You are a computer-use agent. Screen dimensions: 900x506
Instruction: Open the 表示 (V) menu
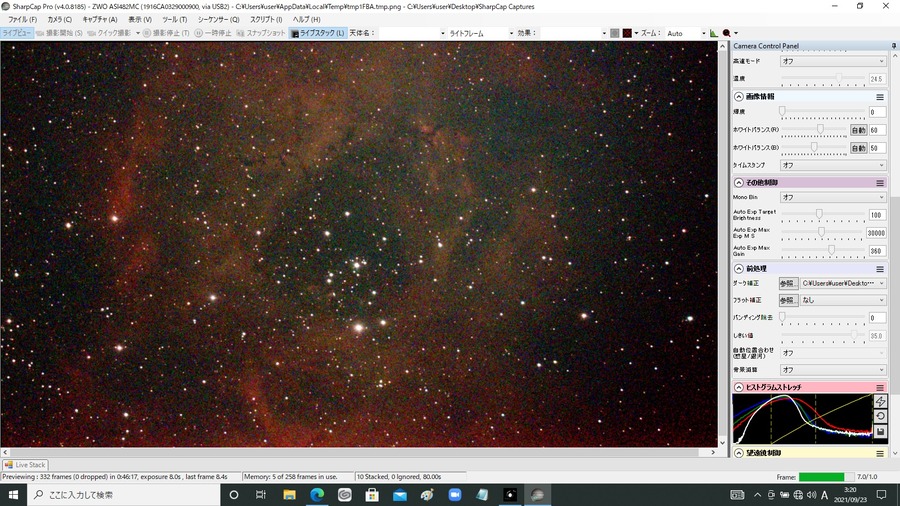(x=139, y=20)
